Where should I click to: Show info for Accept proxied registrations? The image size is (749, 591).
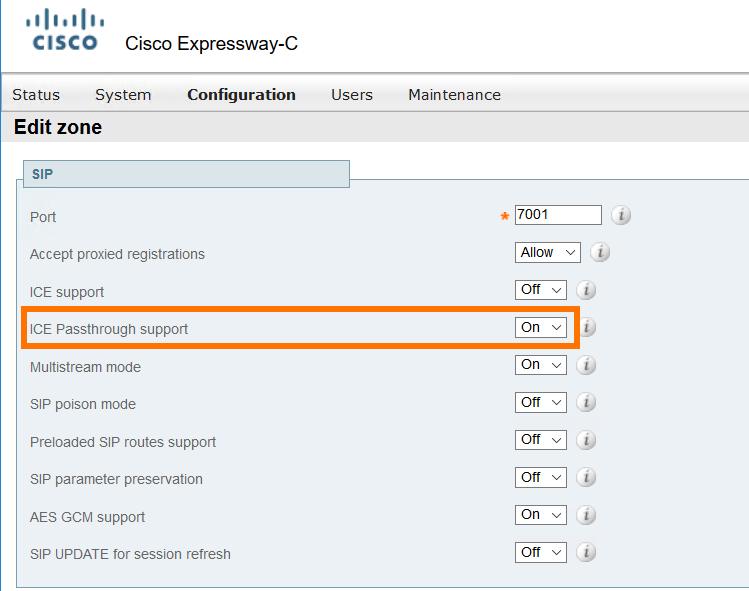point(600,252)
